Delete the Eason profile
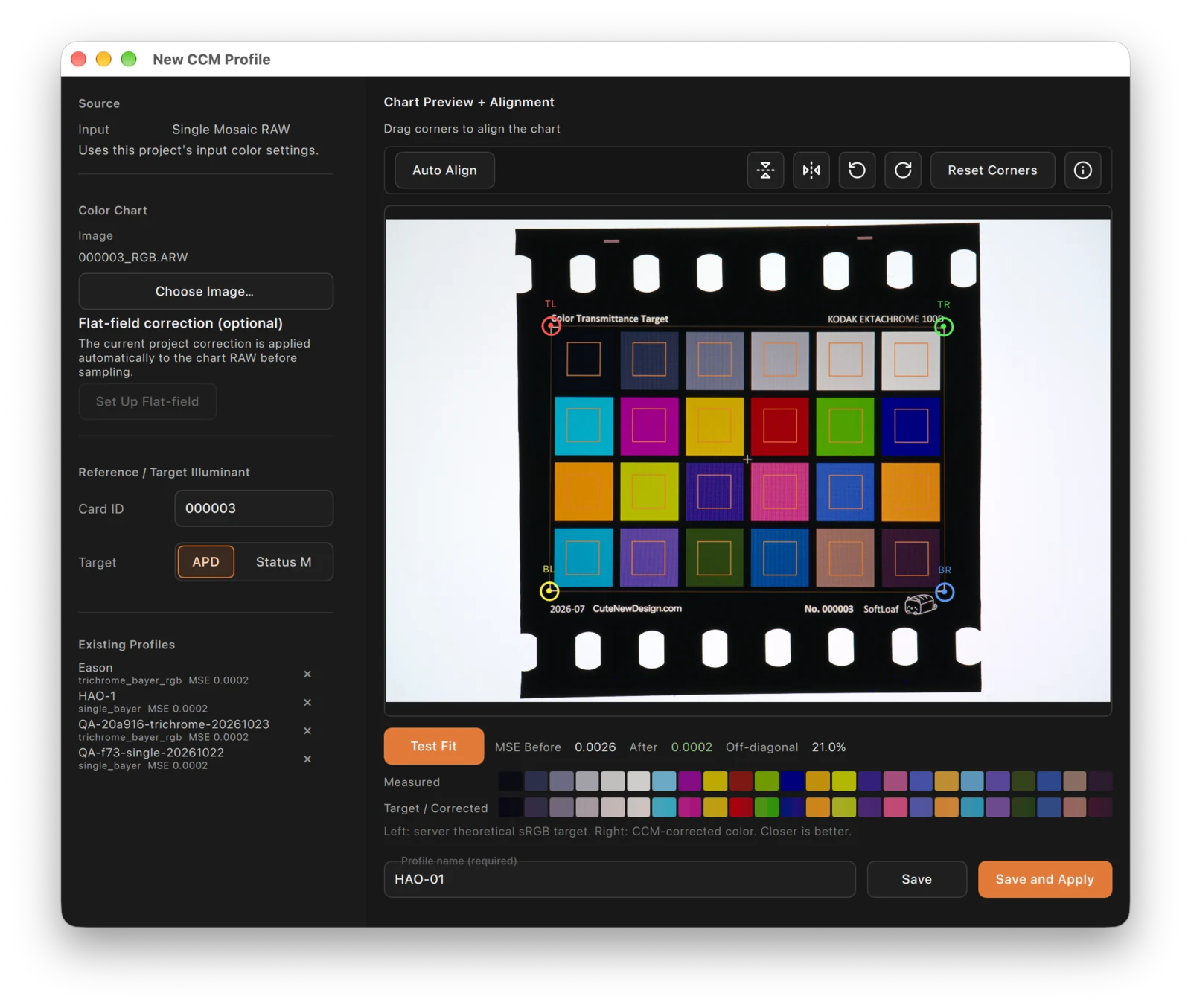Screen dimensions: 1191x1008 (307, 674)
